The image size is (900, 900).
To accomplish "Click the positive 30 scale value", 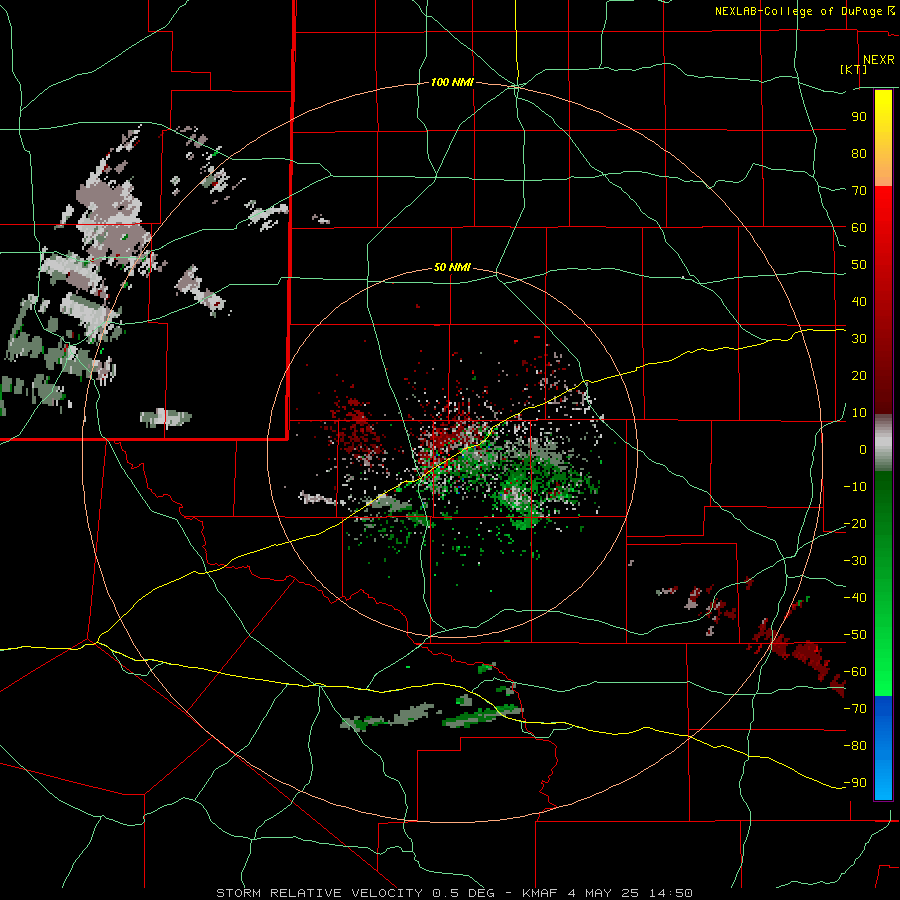I will pyautogui.click(x=859, y=339).
